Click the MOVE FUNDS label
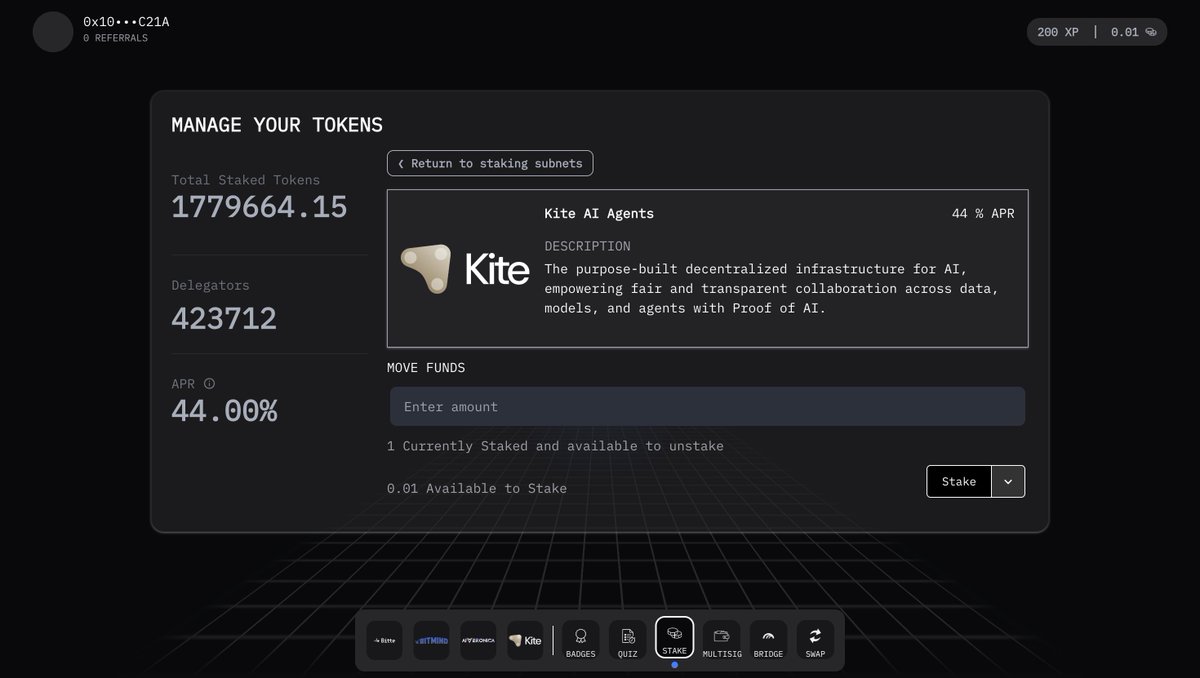Viewport: 1200px width, 678px height. [x=426, y=367]
